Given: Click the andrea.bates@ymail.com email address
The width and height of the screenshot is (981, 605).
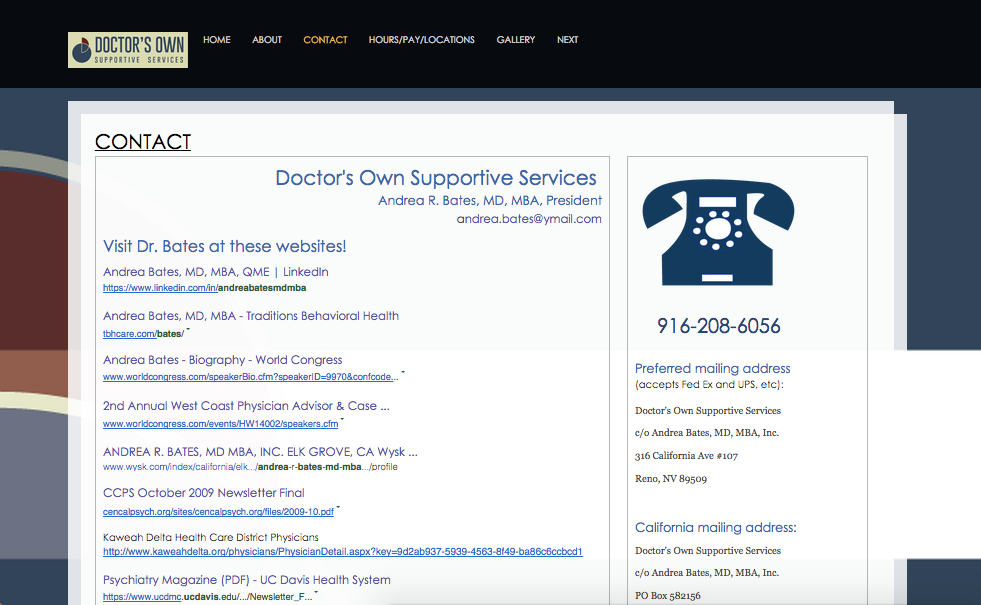Looking at the screenshot, I should pos(529,219).
